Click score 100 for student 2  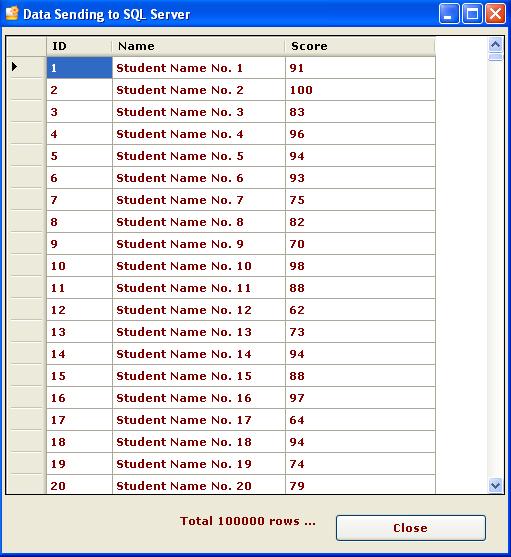coord(360,90)
